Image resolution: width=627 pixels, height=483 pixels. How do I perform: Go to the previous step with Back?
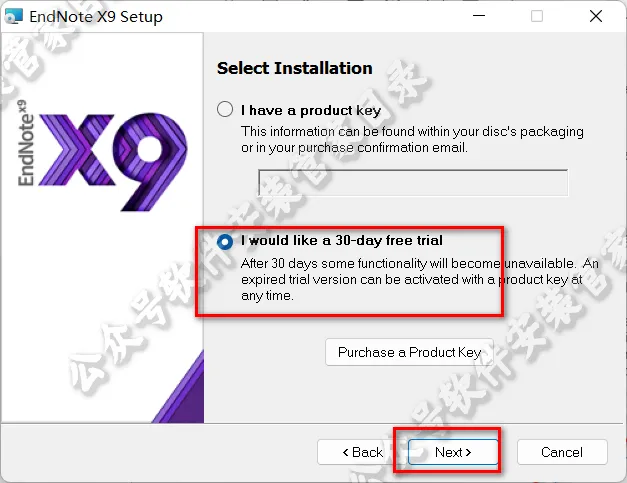click(362, 452)
